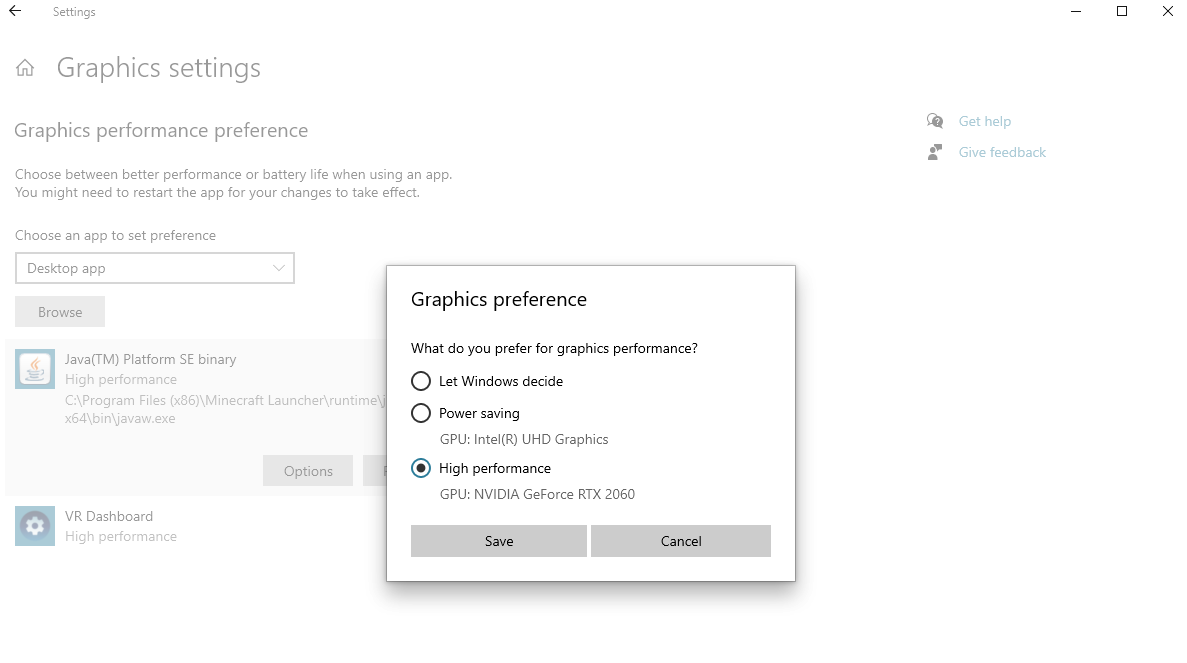Select the High performance radio button
Screen dimensions: 1187x663
pos(421,468)
